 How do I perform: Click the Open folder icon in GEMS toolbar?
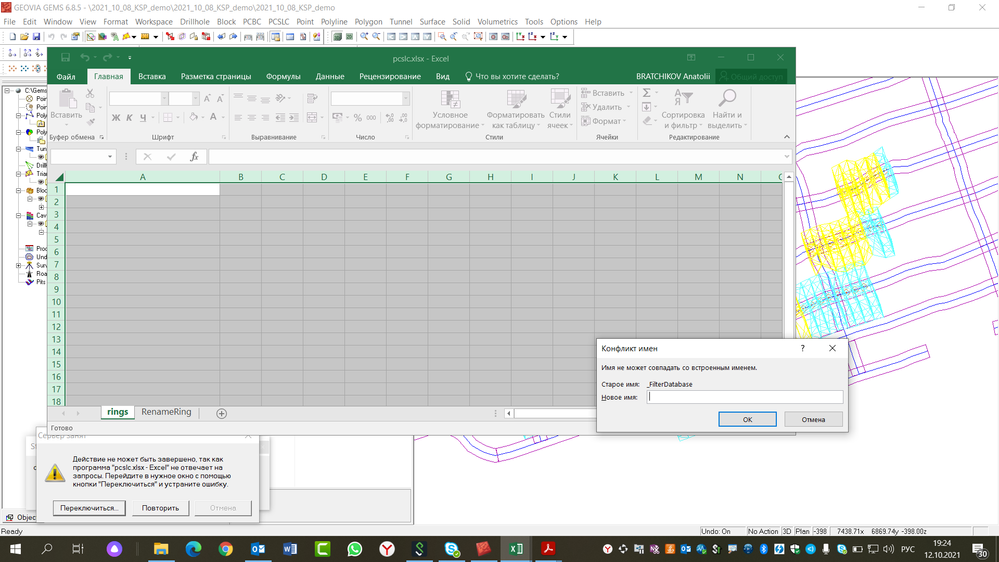click(x=24, y=37)
